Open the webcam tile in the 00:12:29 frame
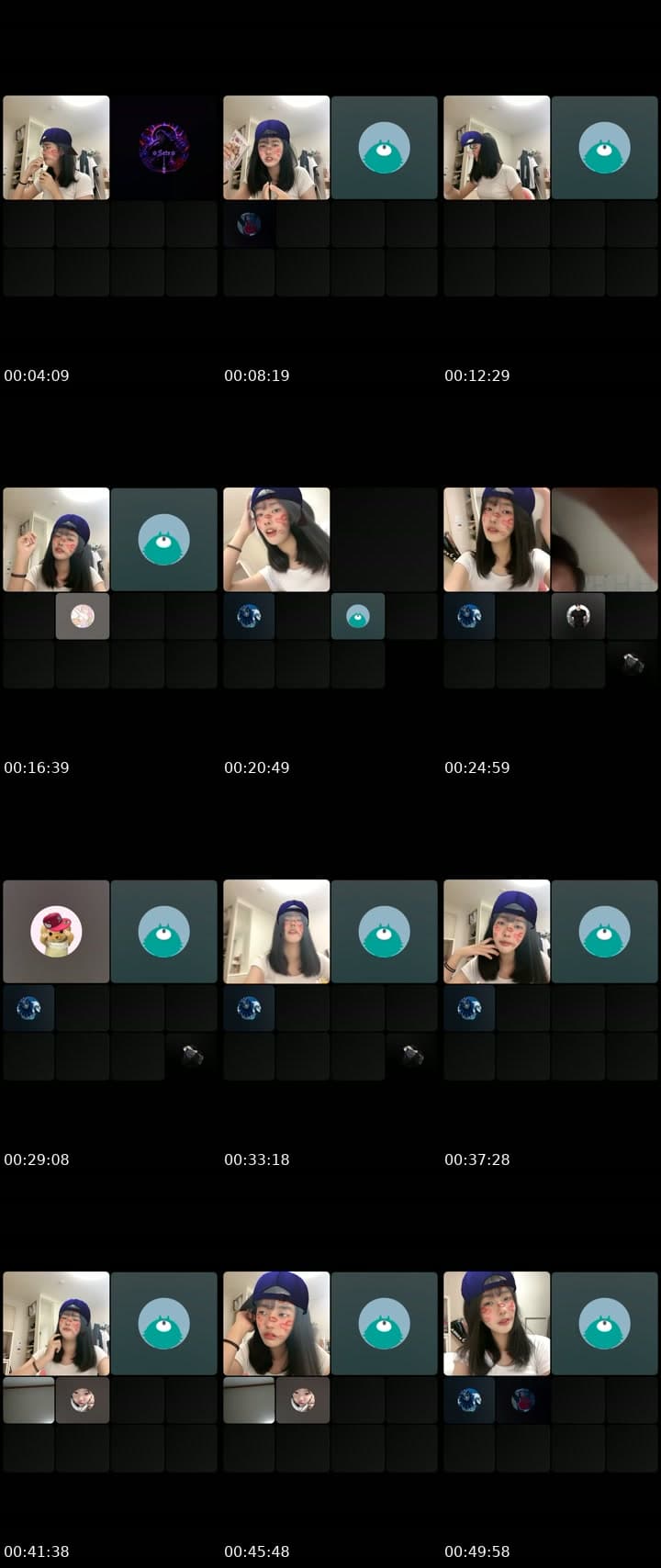The height and width of the screenshot is (1568, 661). pyautogui.click(x=497, y=148)
